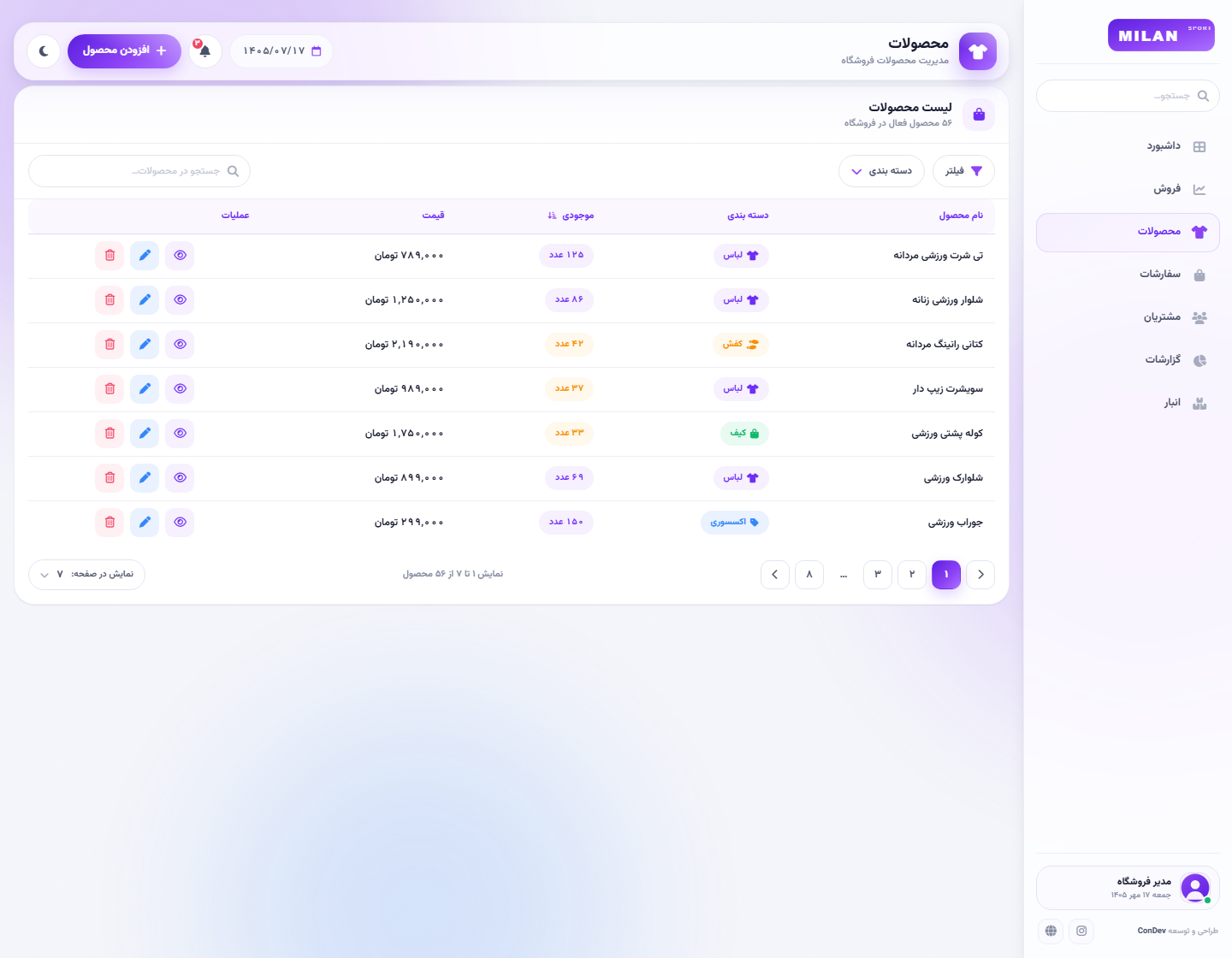Go to page ۲ in pagination
Viewport: 1232px width, 958px height.
coord(912,575)
